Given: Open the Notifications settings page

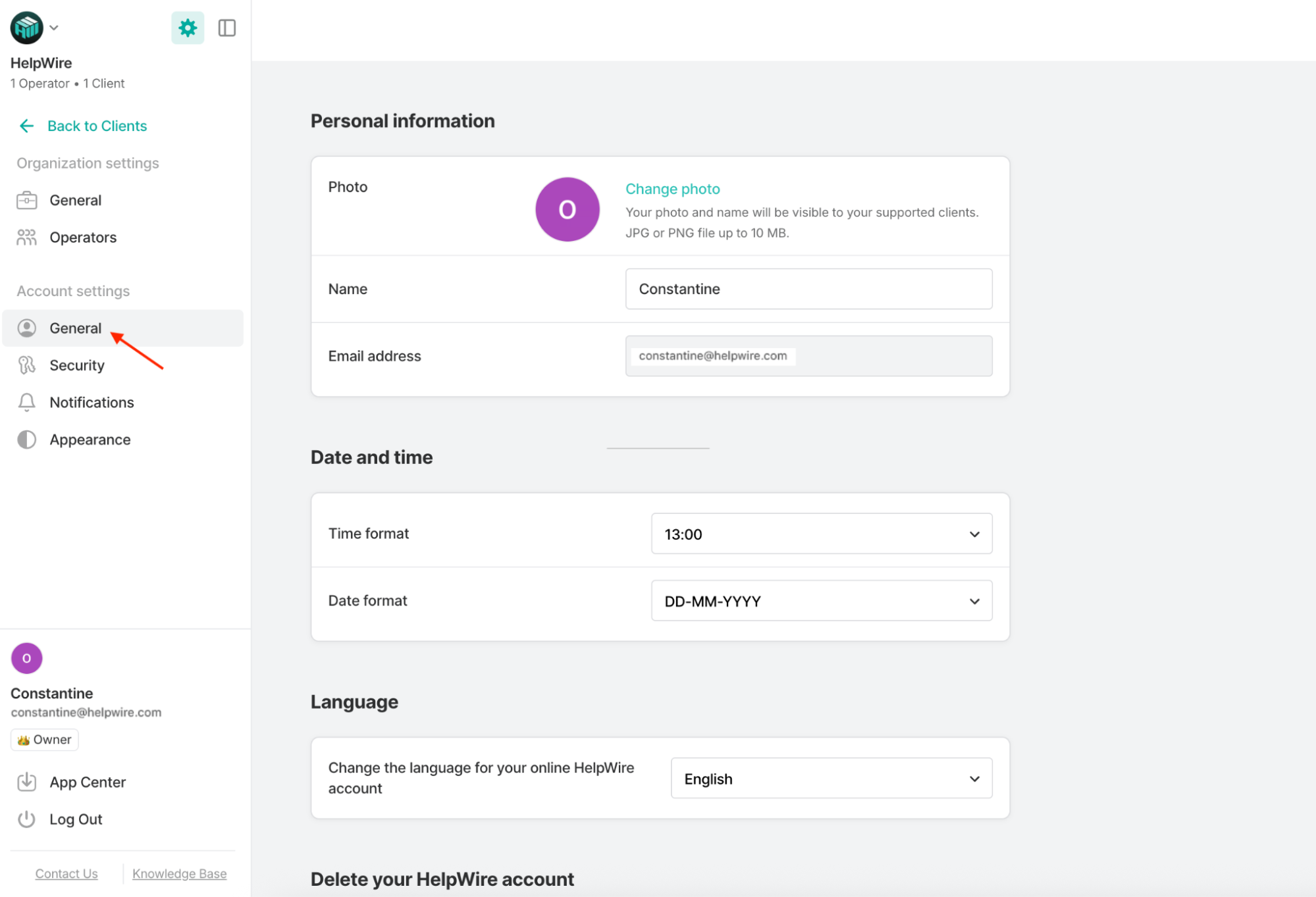Looking at the screenshot, I should pyautogui.click(x=92, y=402).
